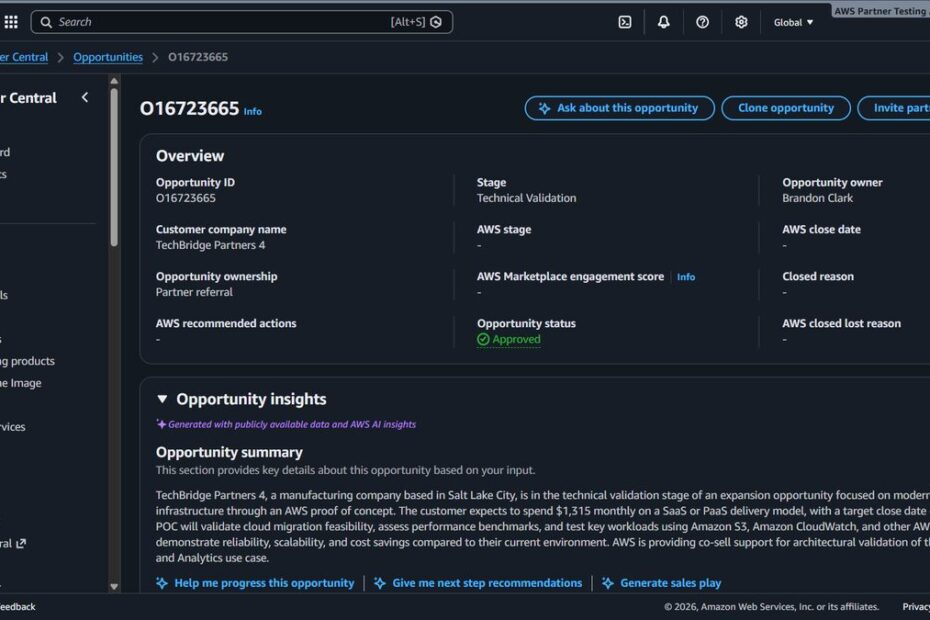Collapse the side navigation panel arrow
The width and height of the screenshot is (930, 620).
(x=85, y=97)
